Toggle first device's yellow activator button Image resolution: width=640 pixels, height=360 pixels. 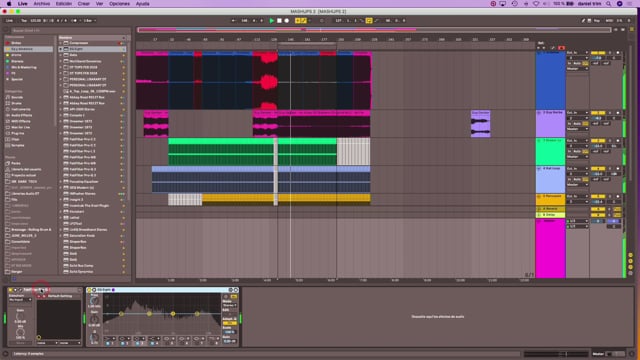(x=10, y=290)
